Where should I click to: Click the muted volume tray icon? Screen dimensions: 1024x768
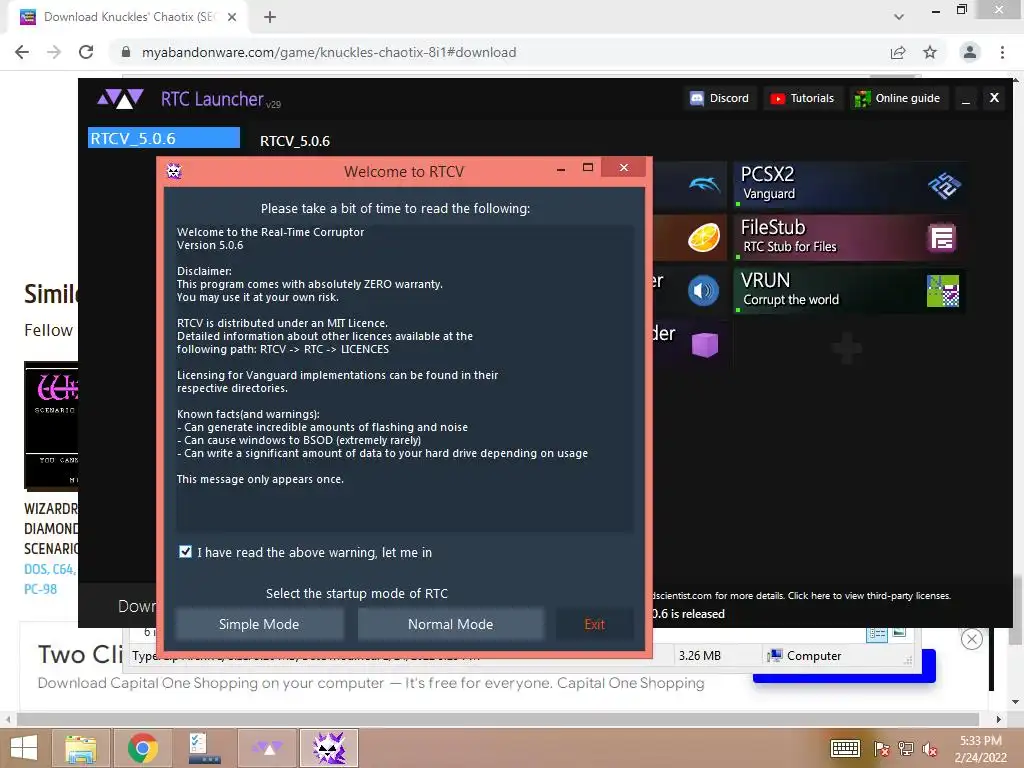[929, 748]
